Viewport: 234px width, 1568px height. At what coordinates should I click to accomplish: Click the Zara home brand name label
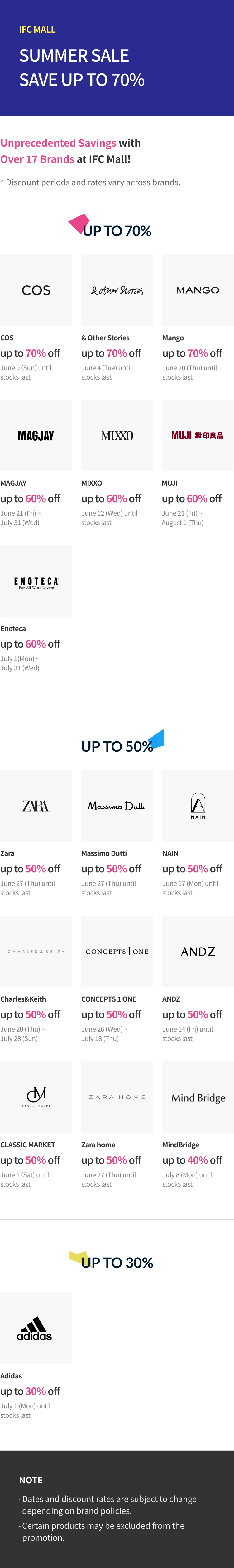click(x=98, y=1145)
